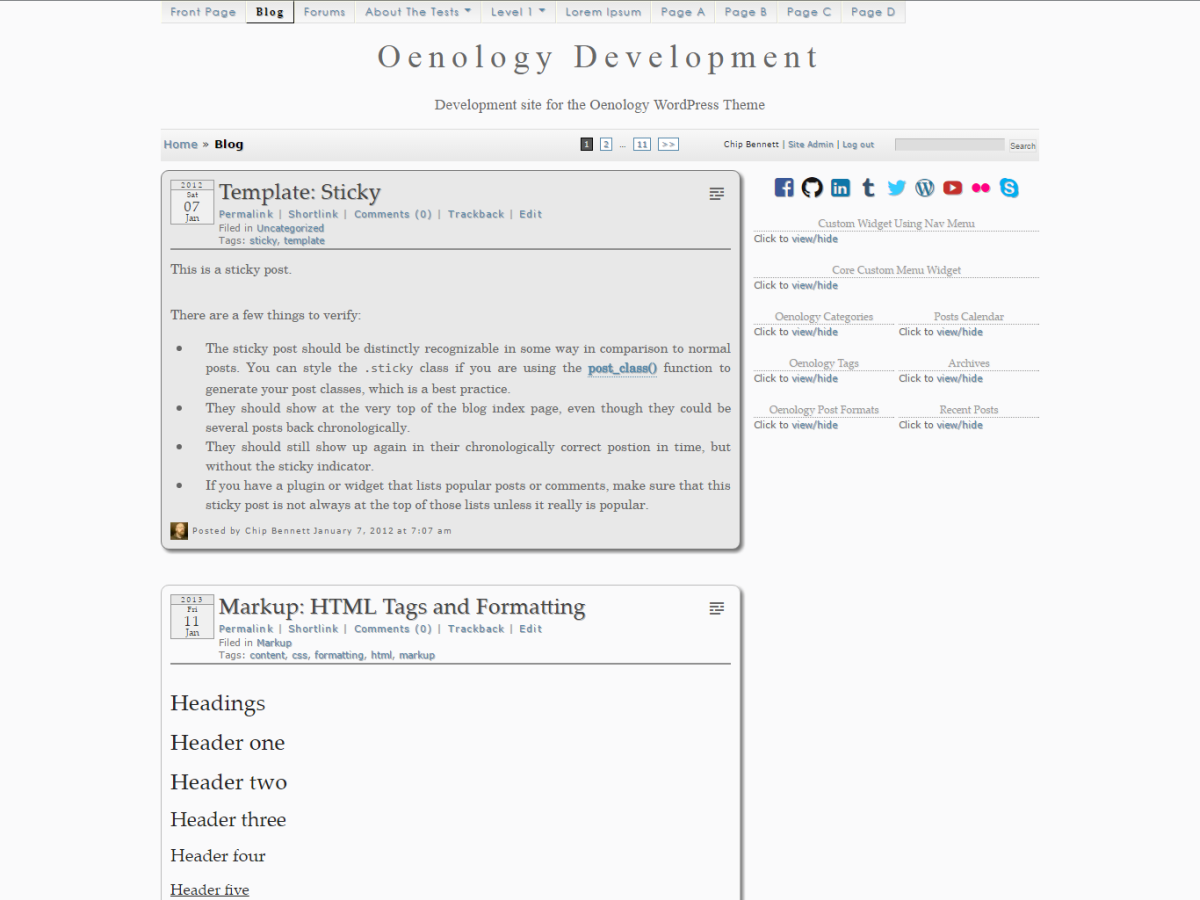
Task: Click inside the search input field
Action: point(948,144)
